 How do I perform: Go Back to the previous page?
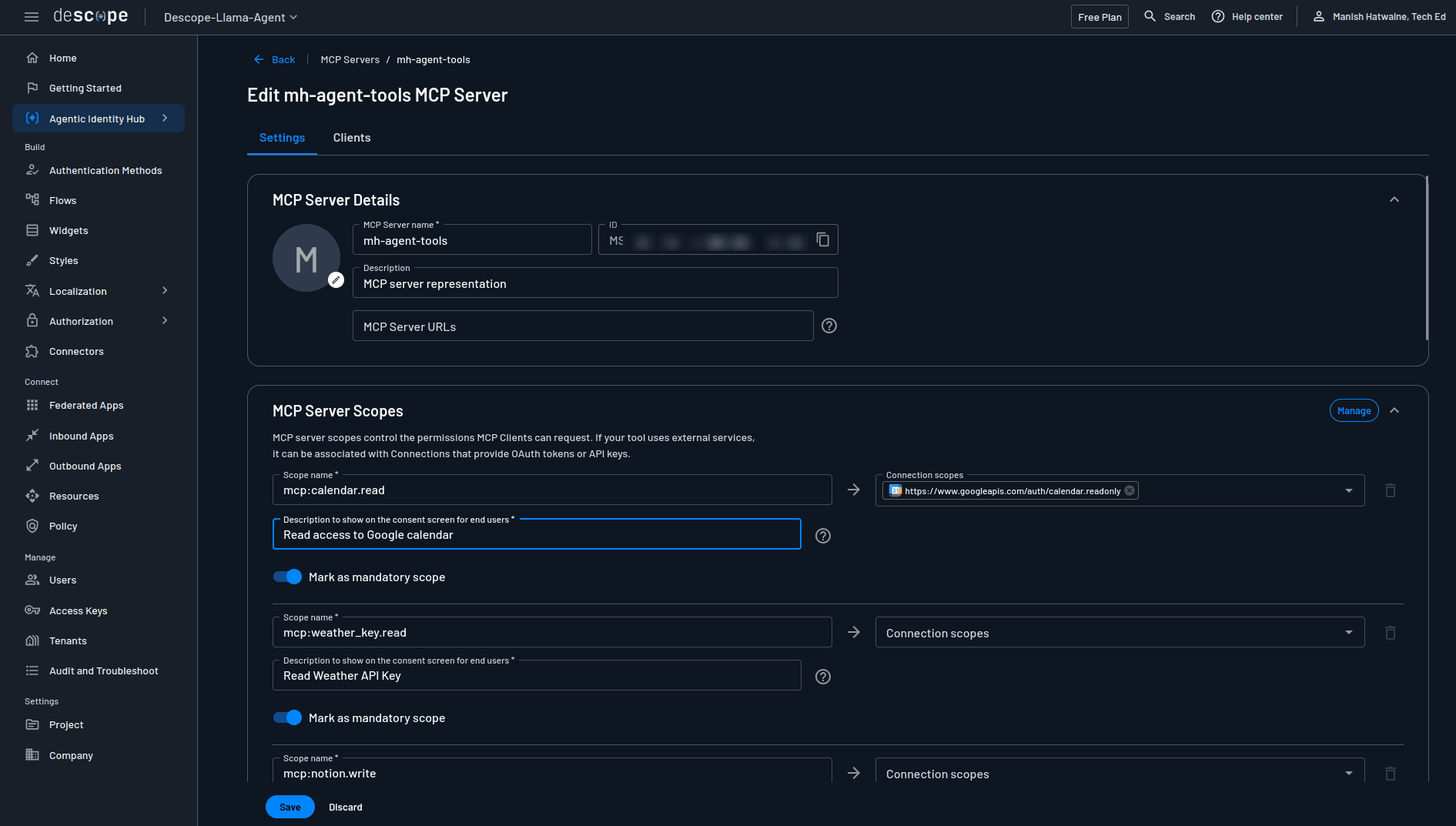pyautogui.click(x=275, y=59)
